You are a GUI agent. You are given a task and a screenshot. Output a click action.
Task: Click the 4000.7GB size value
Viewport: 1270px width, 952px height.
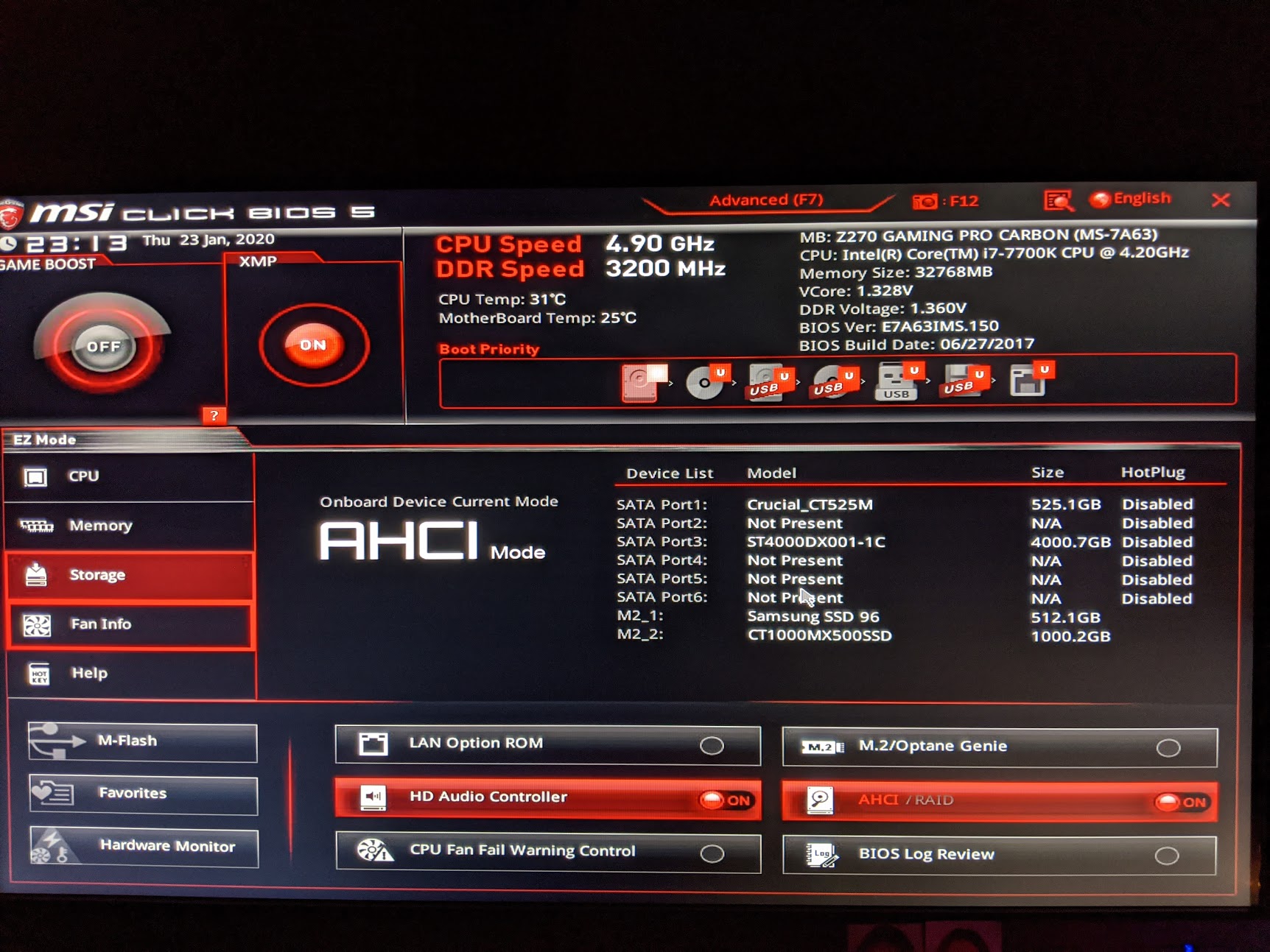click(1070, 543)
